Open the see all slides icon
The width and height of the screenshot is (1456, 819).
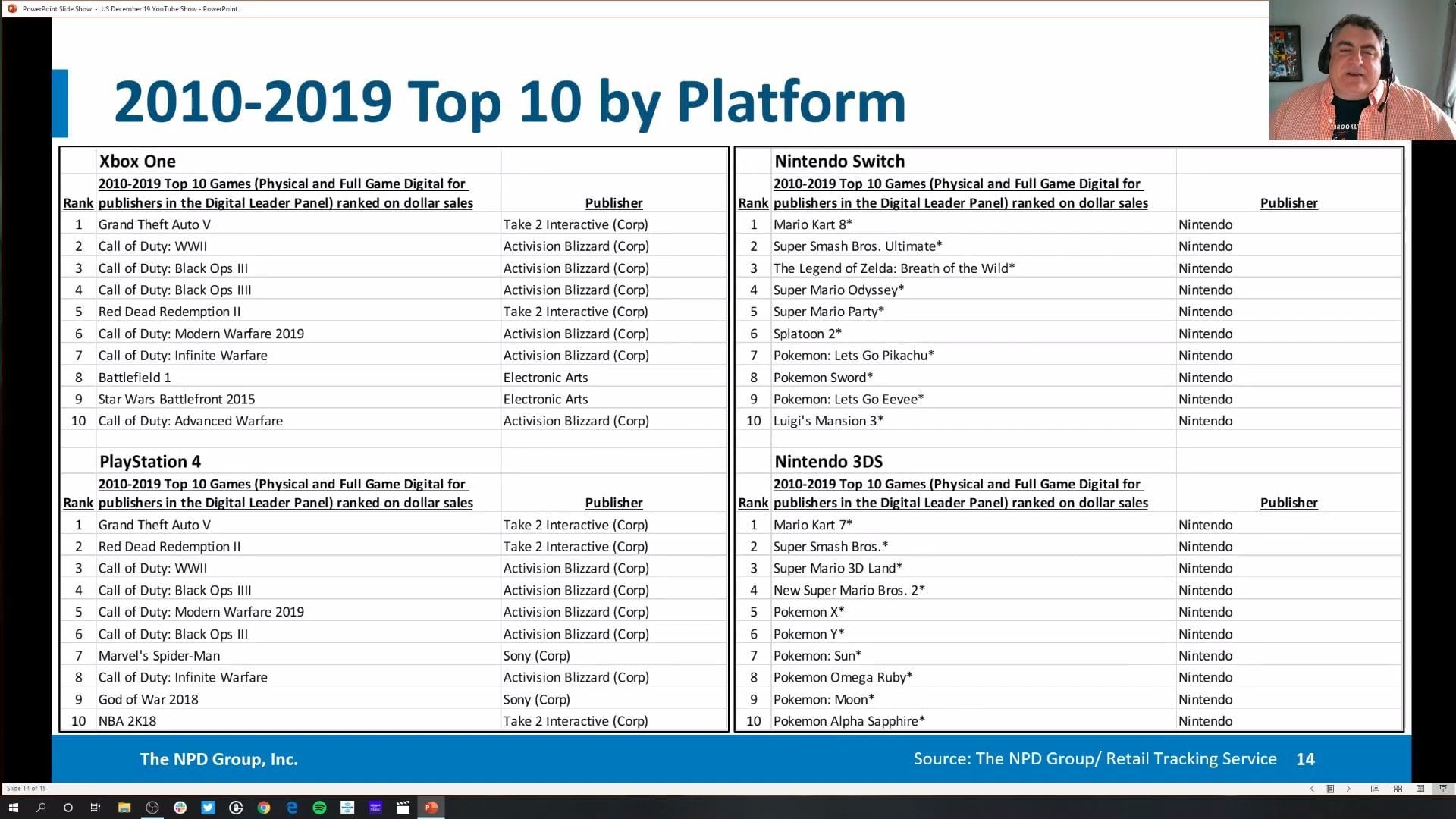click(1330, 789)
